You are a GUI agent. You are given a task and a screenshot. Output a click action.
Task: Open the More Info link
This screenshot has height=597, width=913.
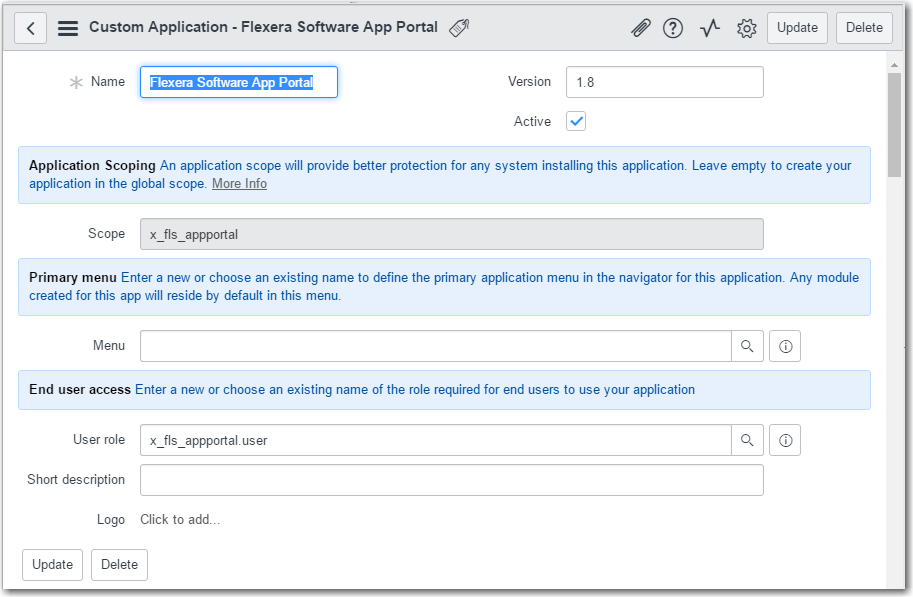point(239,184)
